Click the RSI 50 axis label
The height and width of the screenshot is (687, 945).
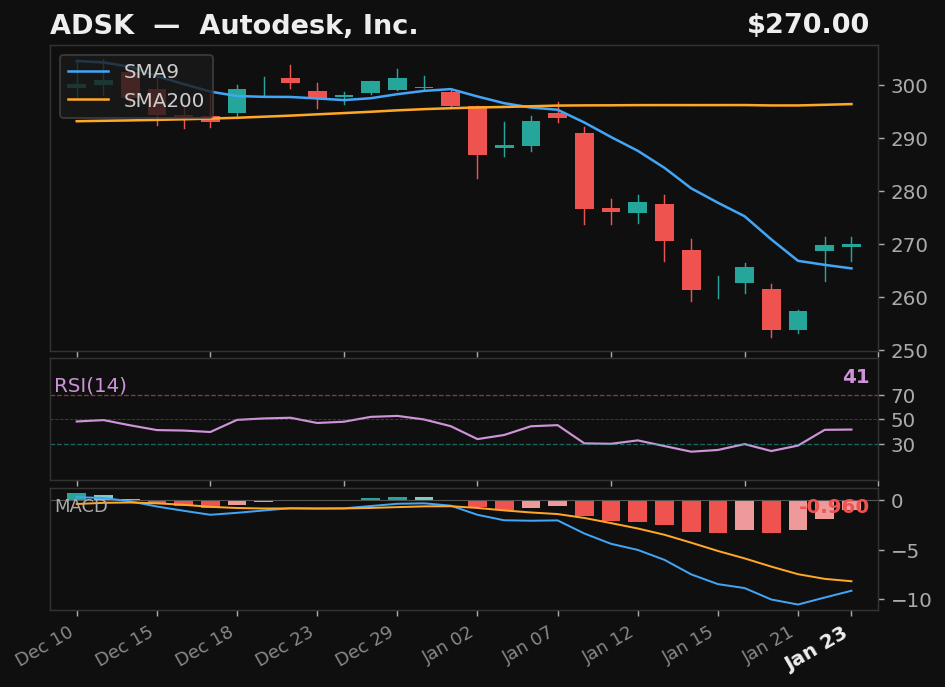point(904,420)
